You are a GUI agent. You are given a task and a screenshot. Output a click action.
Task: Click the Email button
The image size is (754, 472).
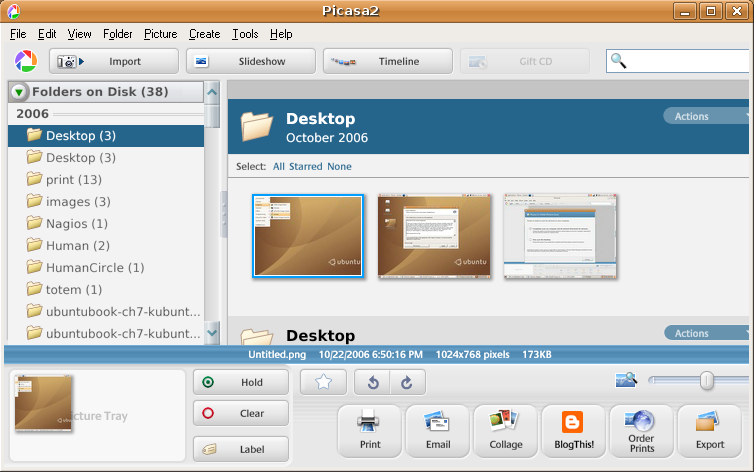(x=438, y=431)
